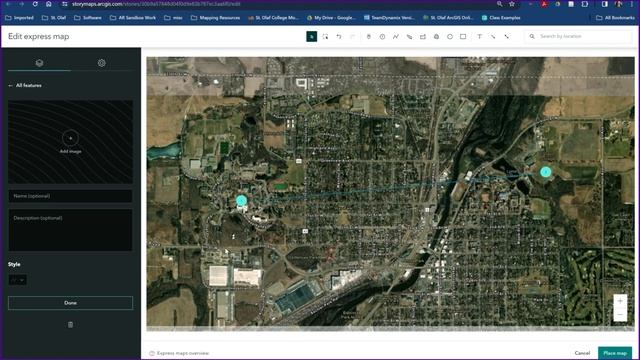This screenshot has width=640, height=360.
Task: Click inside Search by location field
Action: click(579, 36)
